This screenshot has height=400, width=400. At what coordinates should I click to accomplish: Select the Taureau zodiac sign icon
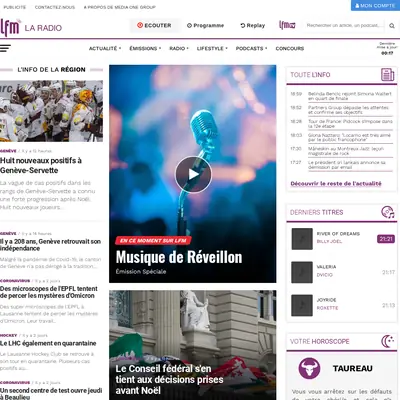[x=309, y=368]
